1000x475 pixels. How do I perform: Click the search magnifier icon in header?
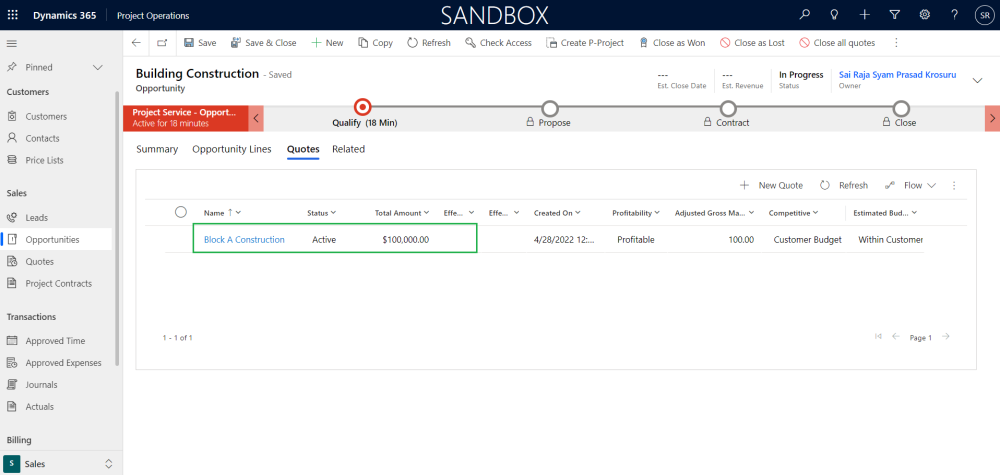(805, 15)
